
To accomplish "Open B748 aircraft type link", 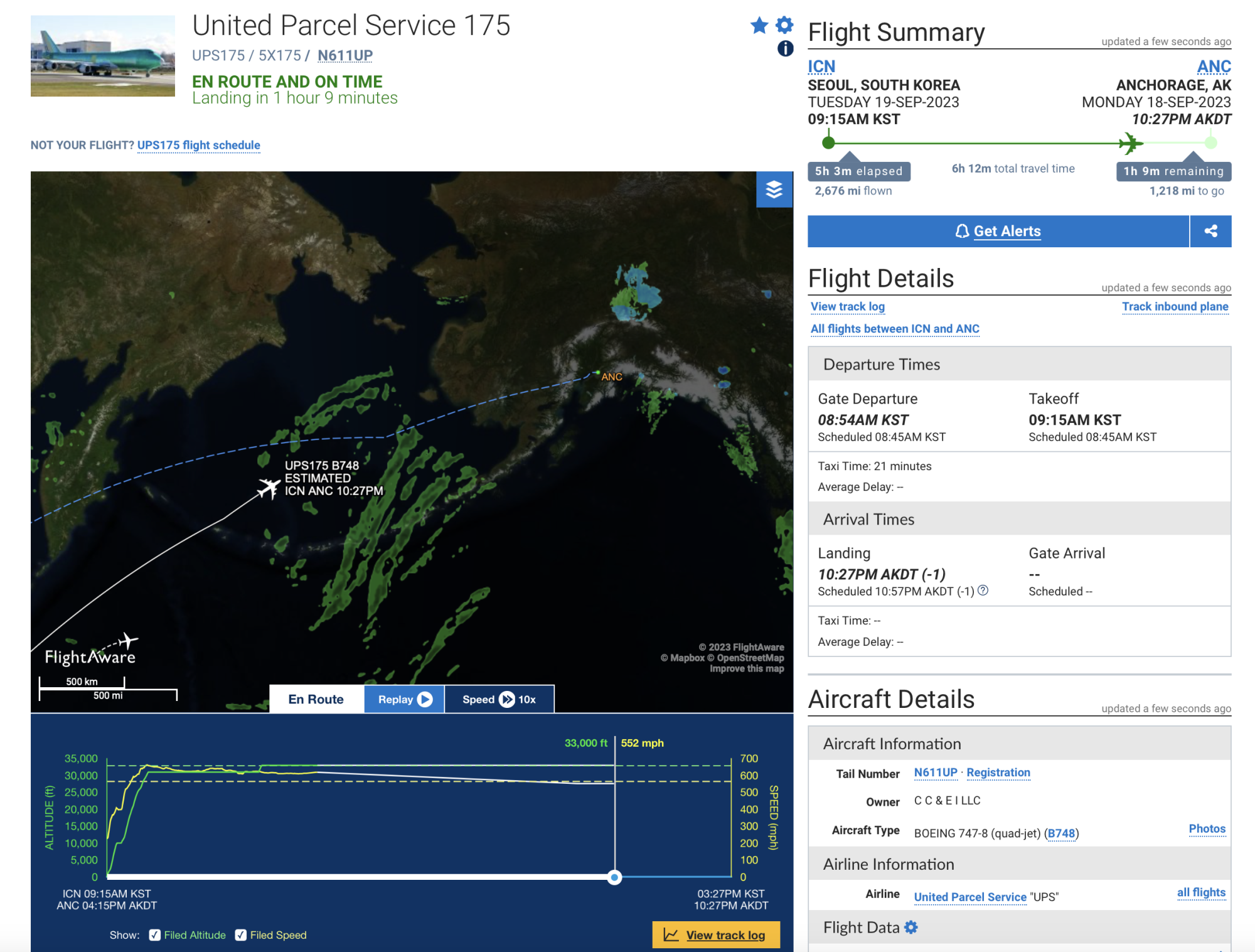I will coord(1061,833).
